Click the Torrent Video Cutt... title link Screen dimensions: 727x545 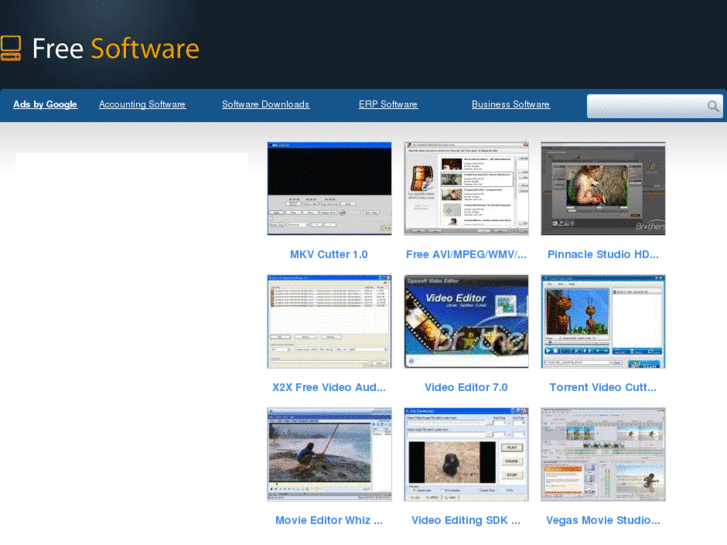click(603, 387)
